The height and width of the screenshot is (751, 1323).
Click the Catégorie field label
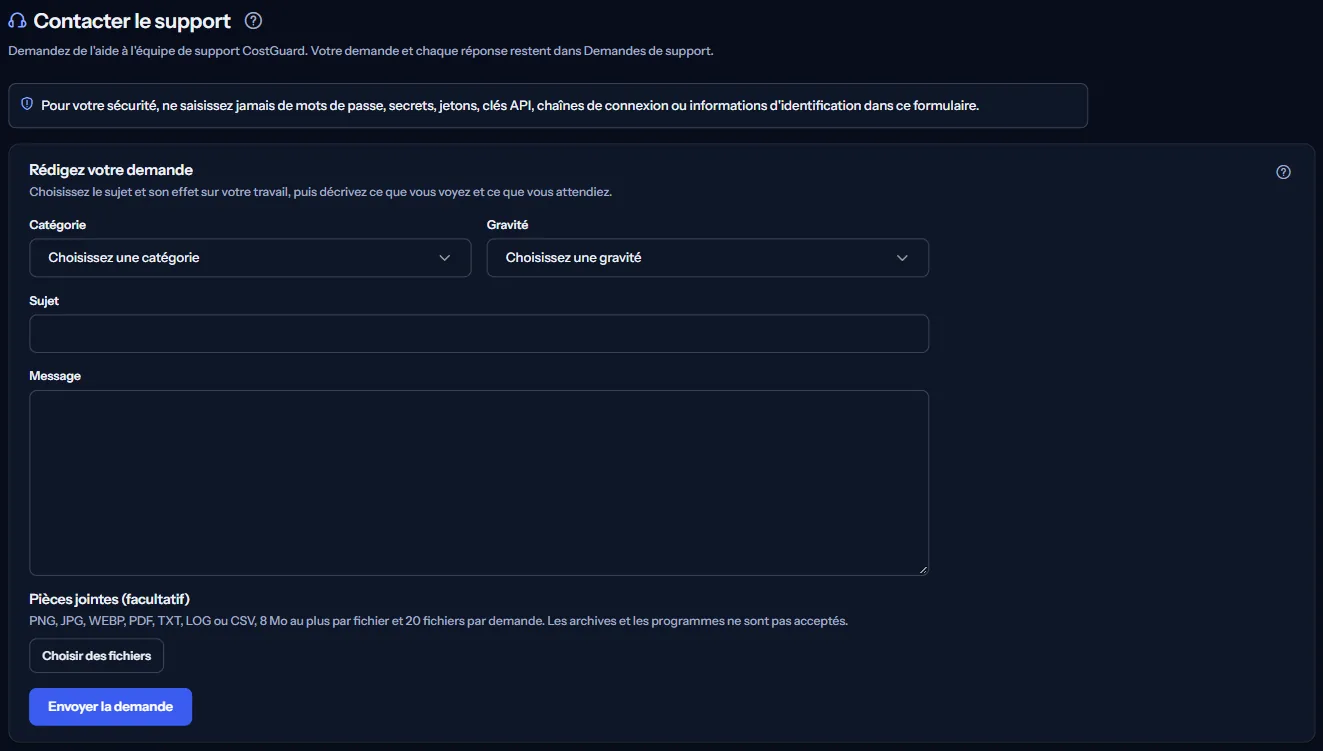[x=58, y=225]
